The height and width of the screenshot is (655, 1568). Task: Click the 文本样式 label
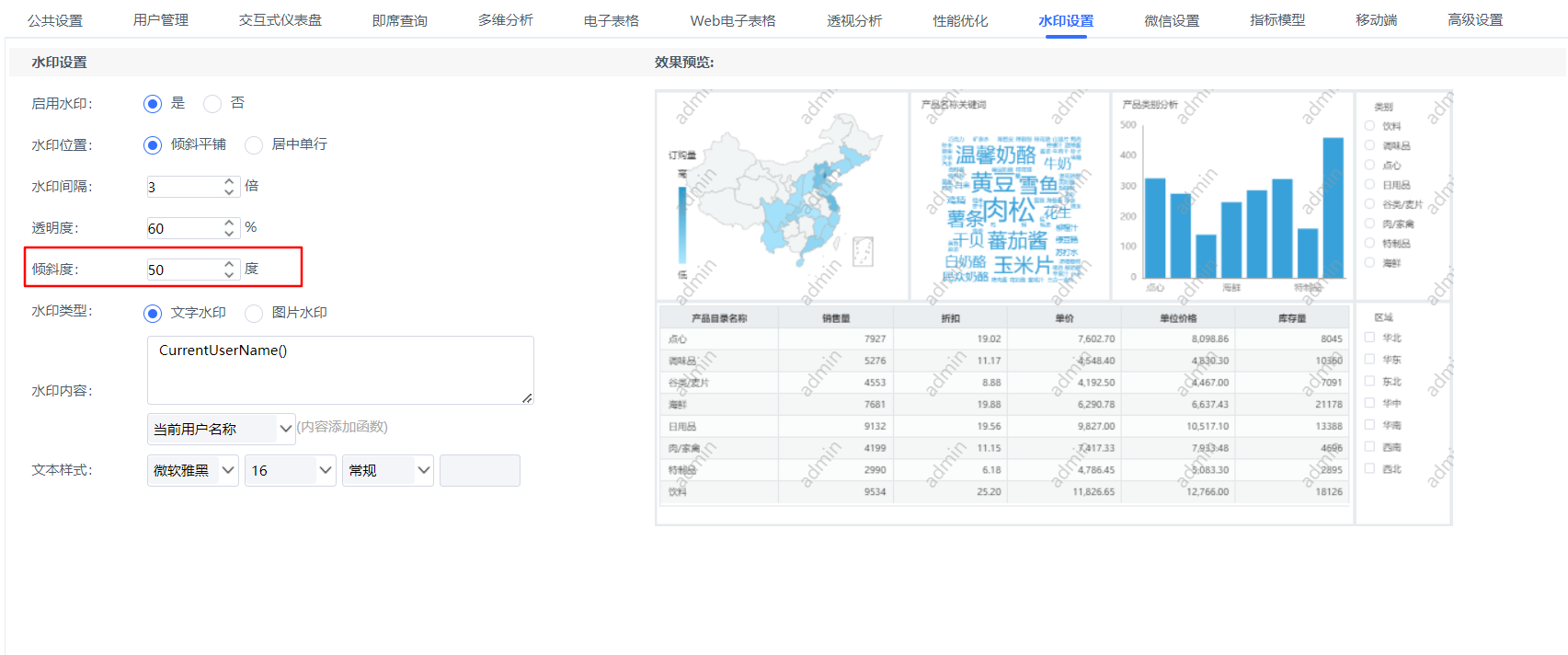pos(62,470)
